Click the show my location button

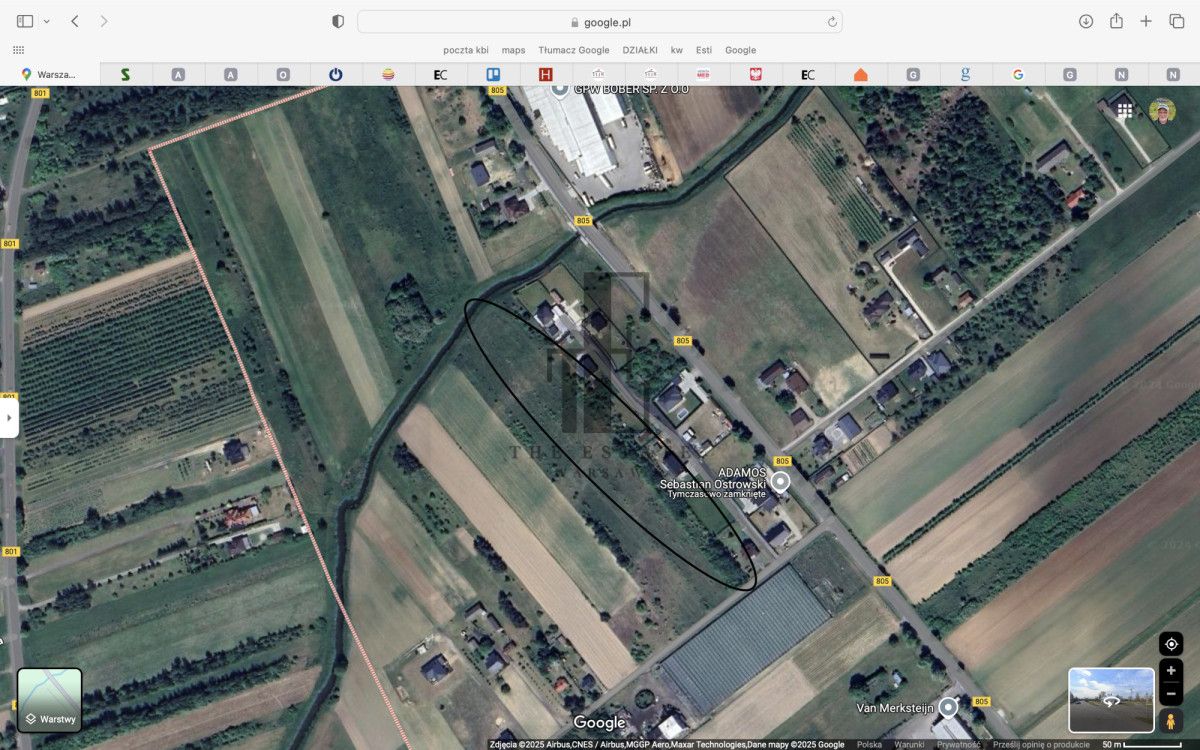tap(1171, 643)
